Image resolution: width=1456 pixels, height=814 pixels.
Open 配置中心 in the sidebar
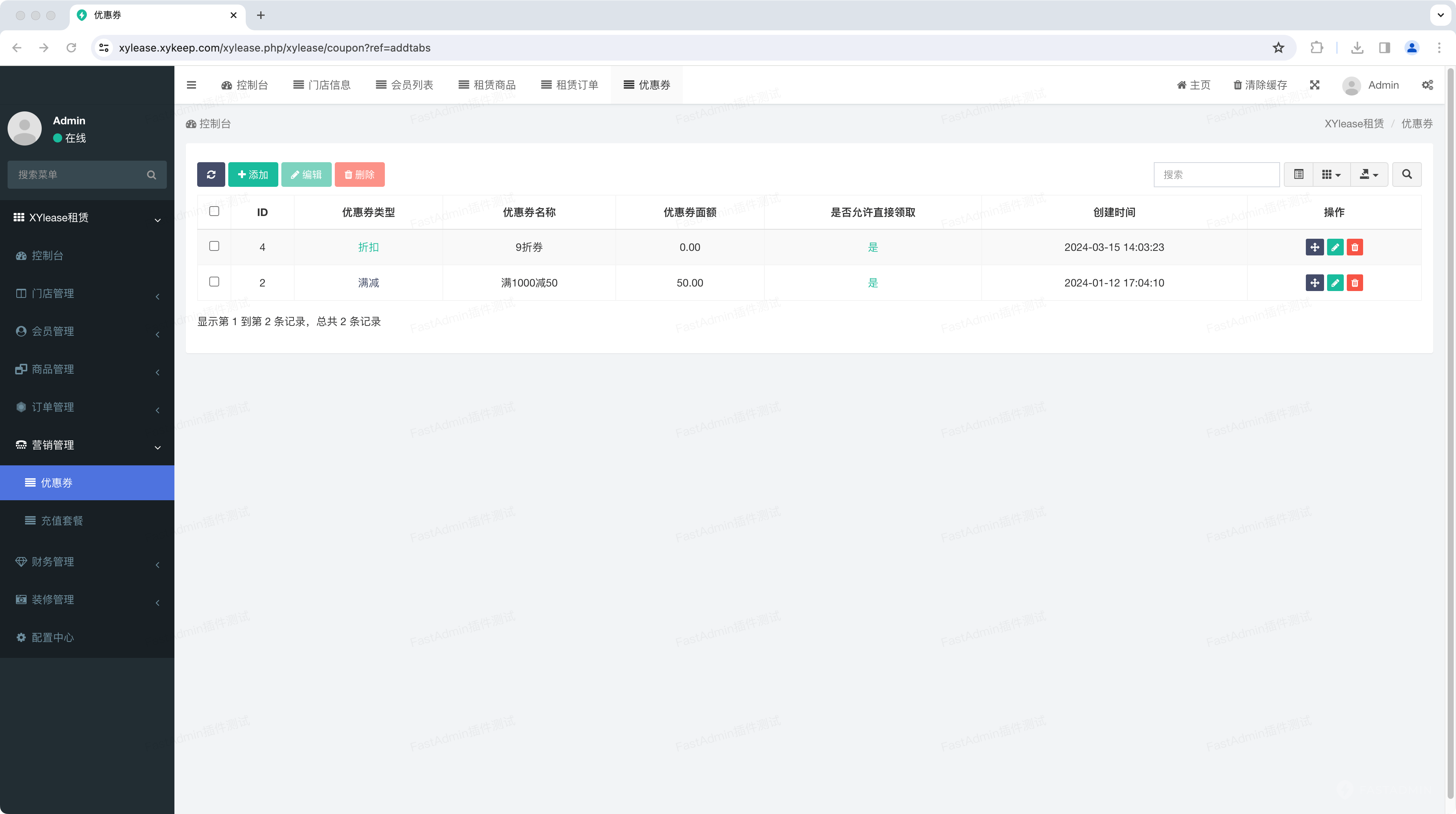pos(87,638)
